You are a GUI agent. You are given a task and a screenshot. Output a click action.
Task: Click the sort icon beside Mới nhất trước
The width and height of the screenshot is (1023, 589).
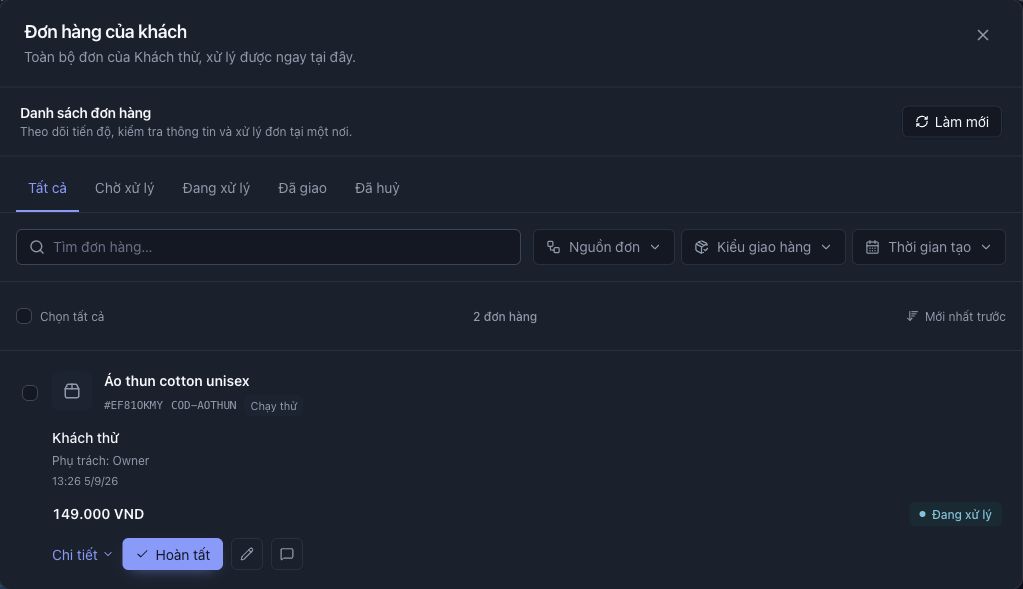(x=912, y=316)
